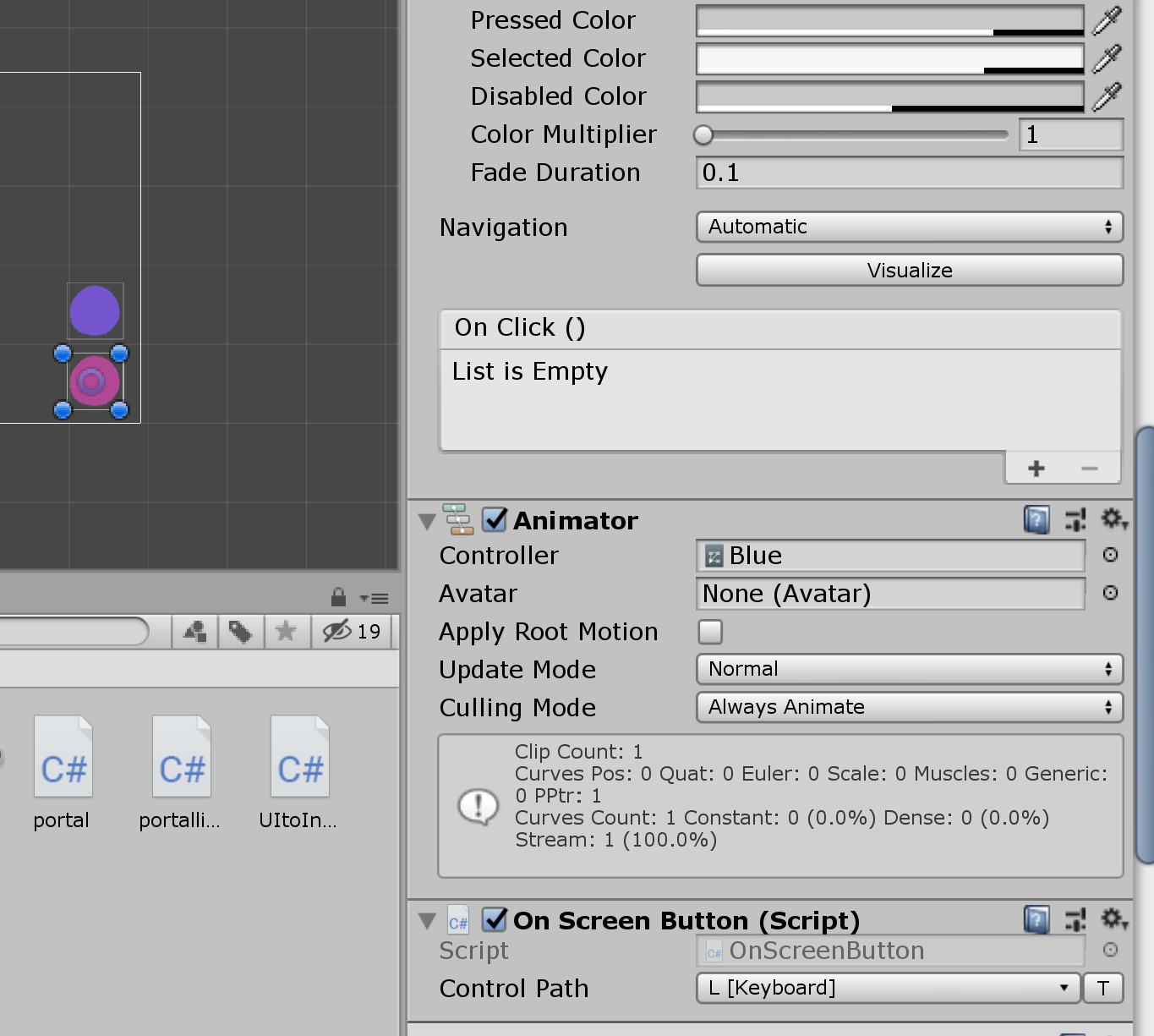
Task: Disable the Animator component checkbox
Action: coord(495,519)
